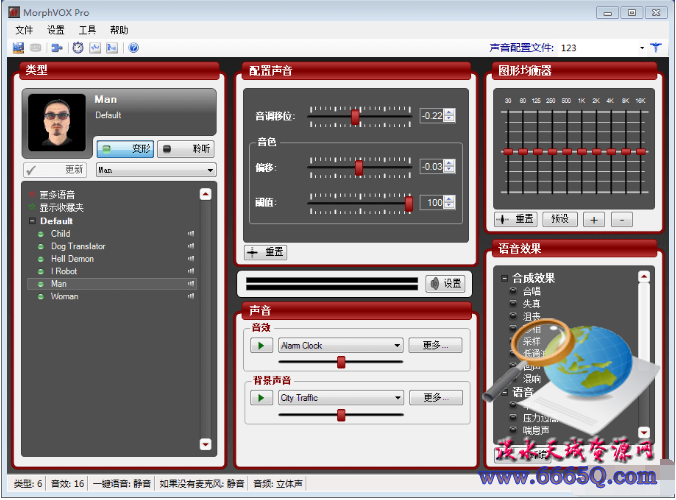Select 显示收藏夹 in the voice list
This screenshot has height=500, width=676.
coord(62,207)
